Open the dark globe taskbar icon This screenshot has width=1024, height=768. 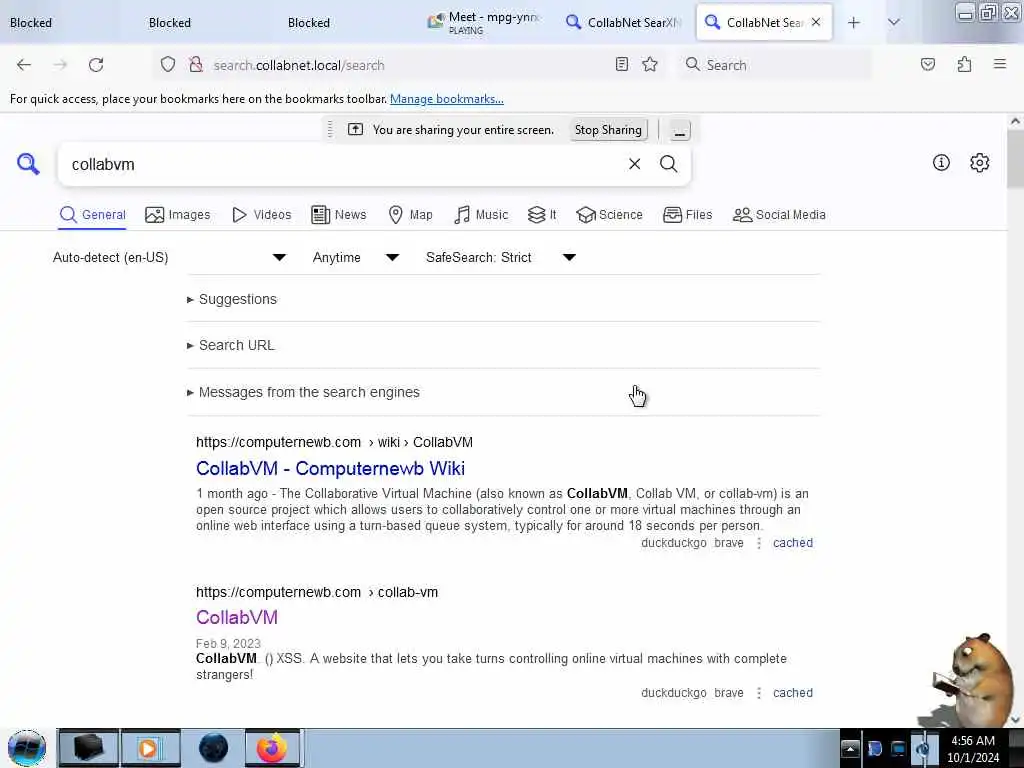point(213,748)
